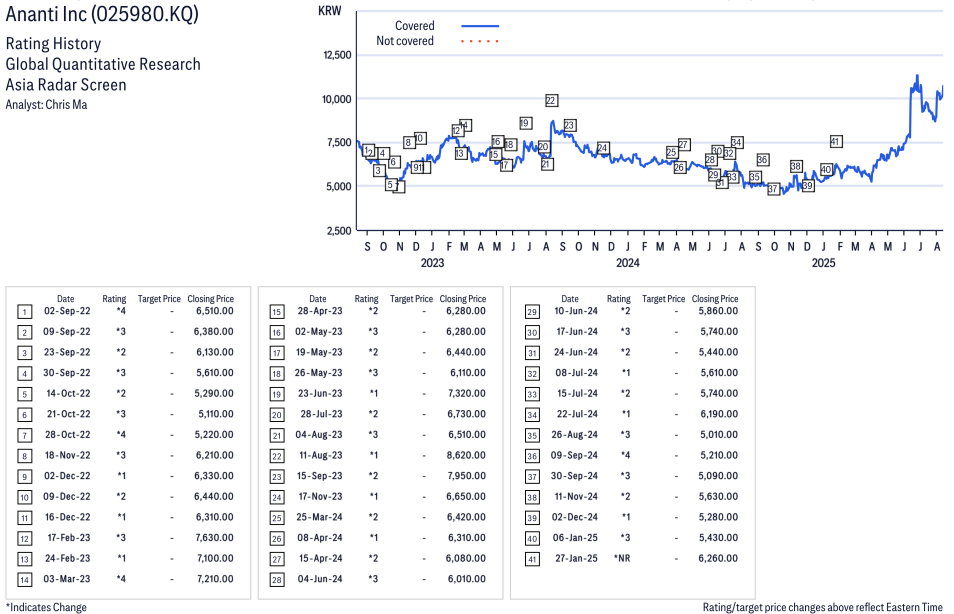Click rating marker 6 on the chart
The height and width of the screenshot is (614, 954).
(394, 162)
